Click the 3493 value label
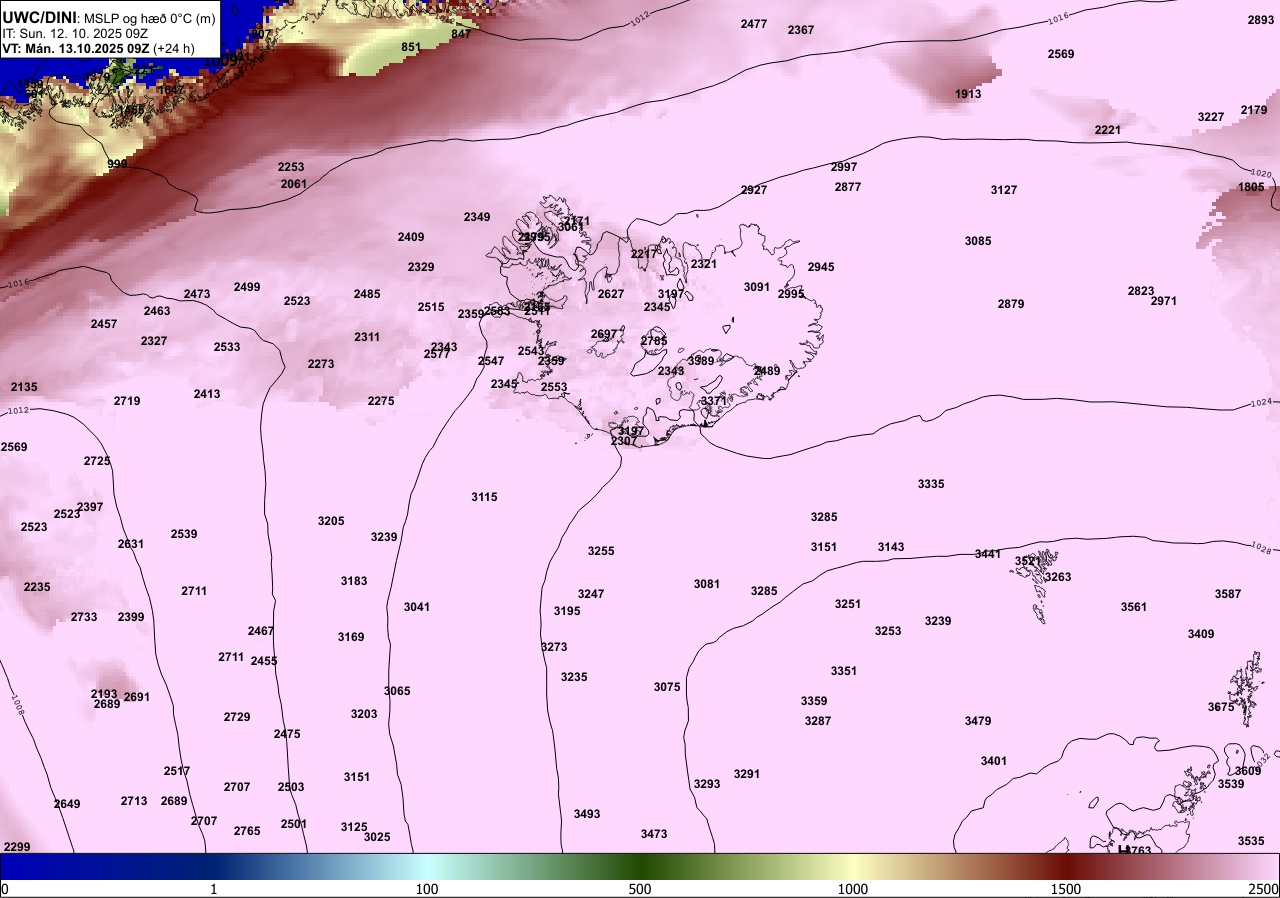 tap(587, 814)
